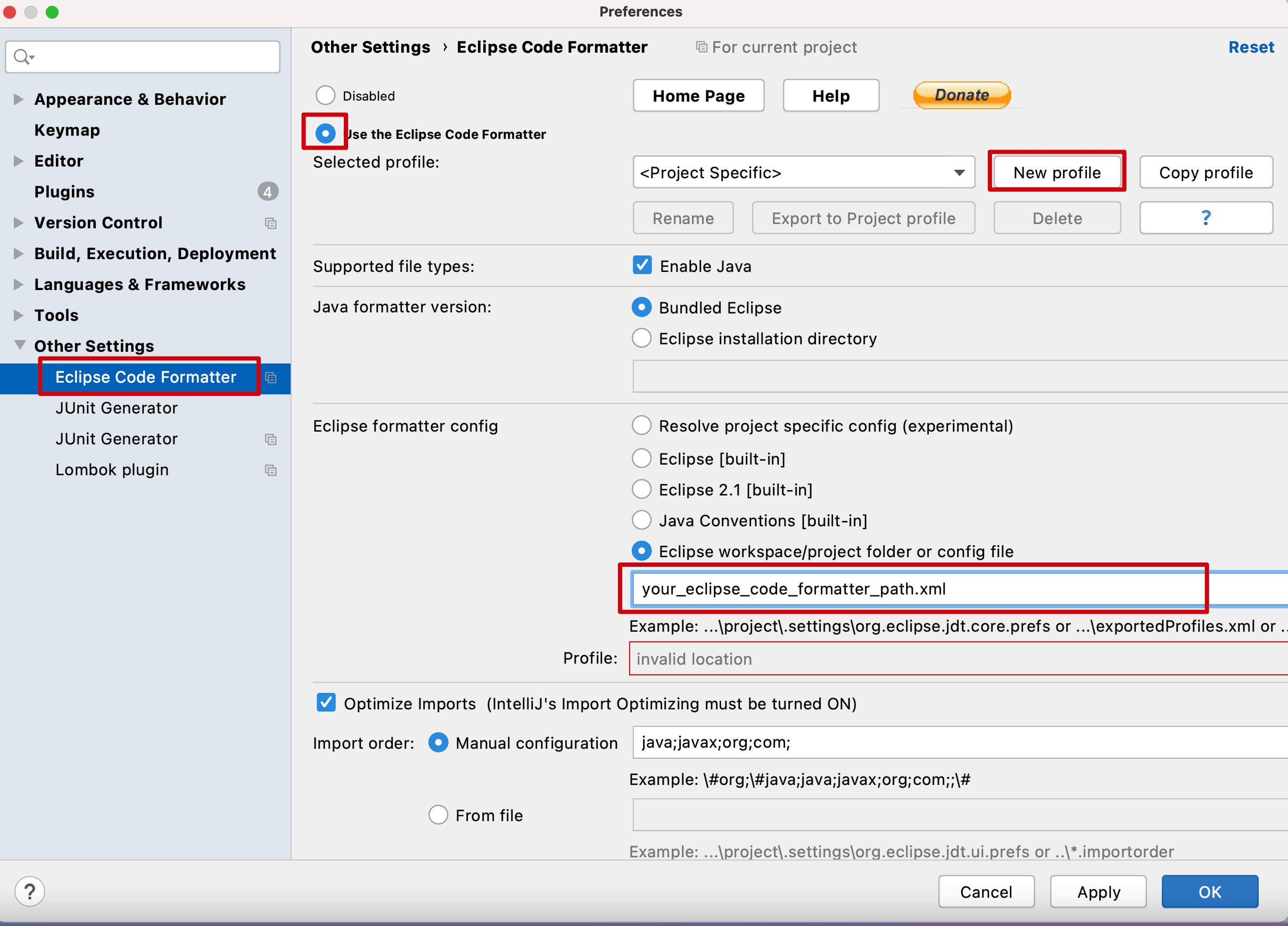Collapse the Other Settings tree section

point(20,345)
